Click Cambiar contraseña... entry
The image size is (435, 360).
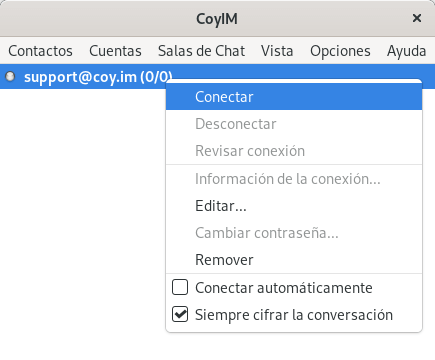(294, 233)
